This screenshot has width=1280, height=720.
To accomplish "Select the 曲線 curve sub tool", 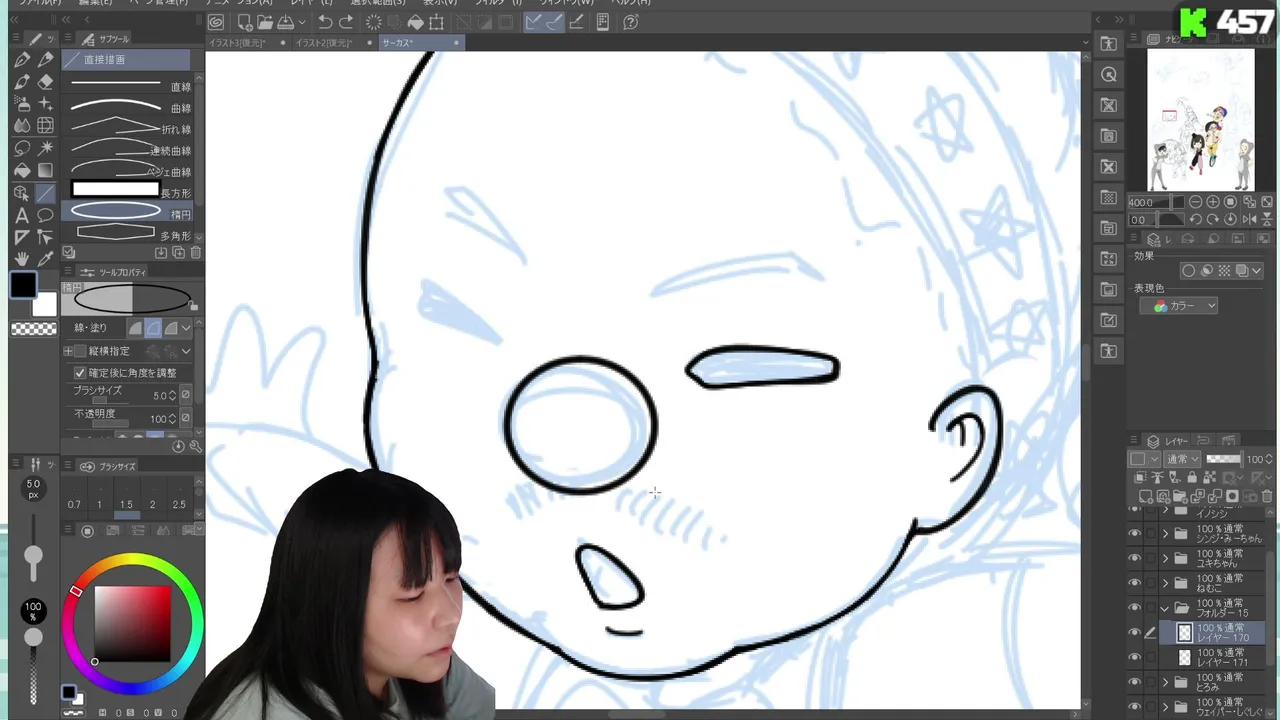I will [x=127, y=107].
